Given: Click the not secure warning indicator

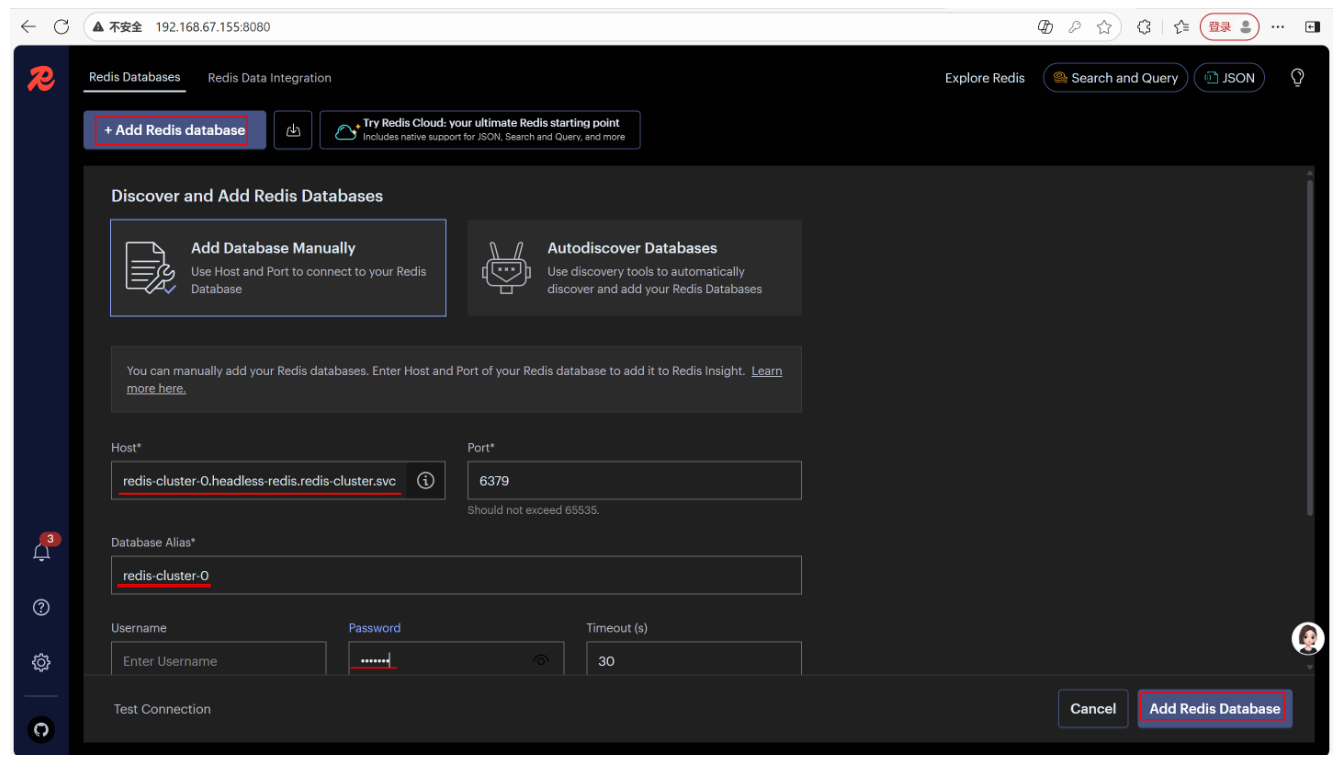Looking at the screenshot, I should tap(117, 27).
